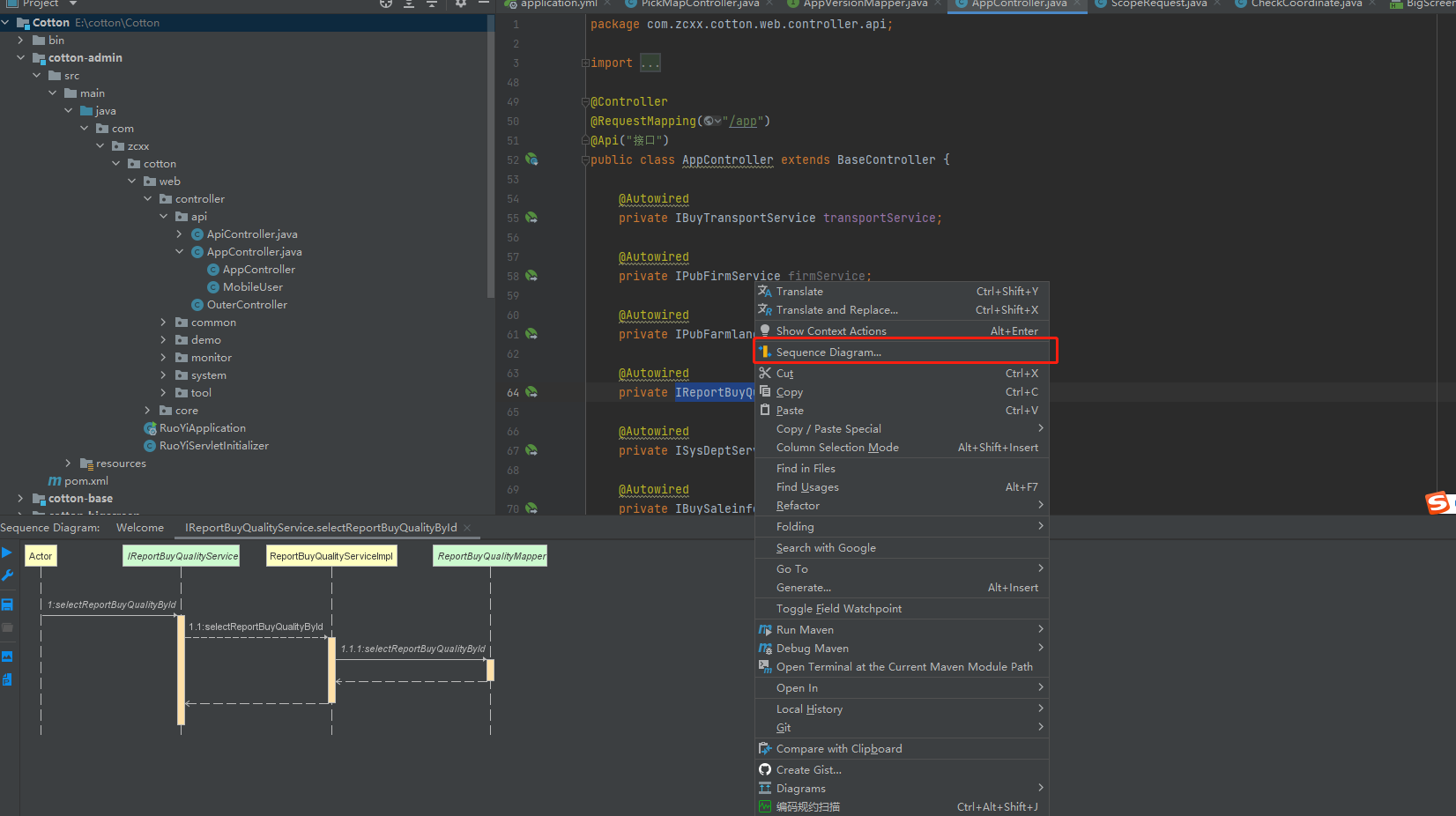
Task: Click the export to text file icon
Action: pyautogui.click(x=7, y=679)
